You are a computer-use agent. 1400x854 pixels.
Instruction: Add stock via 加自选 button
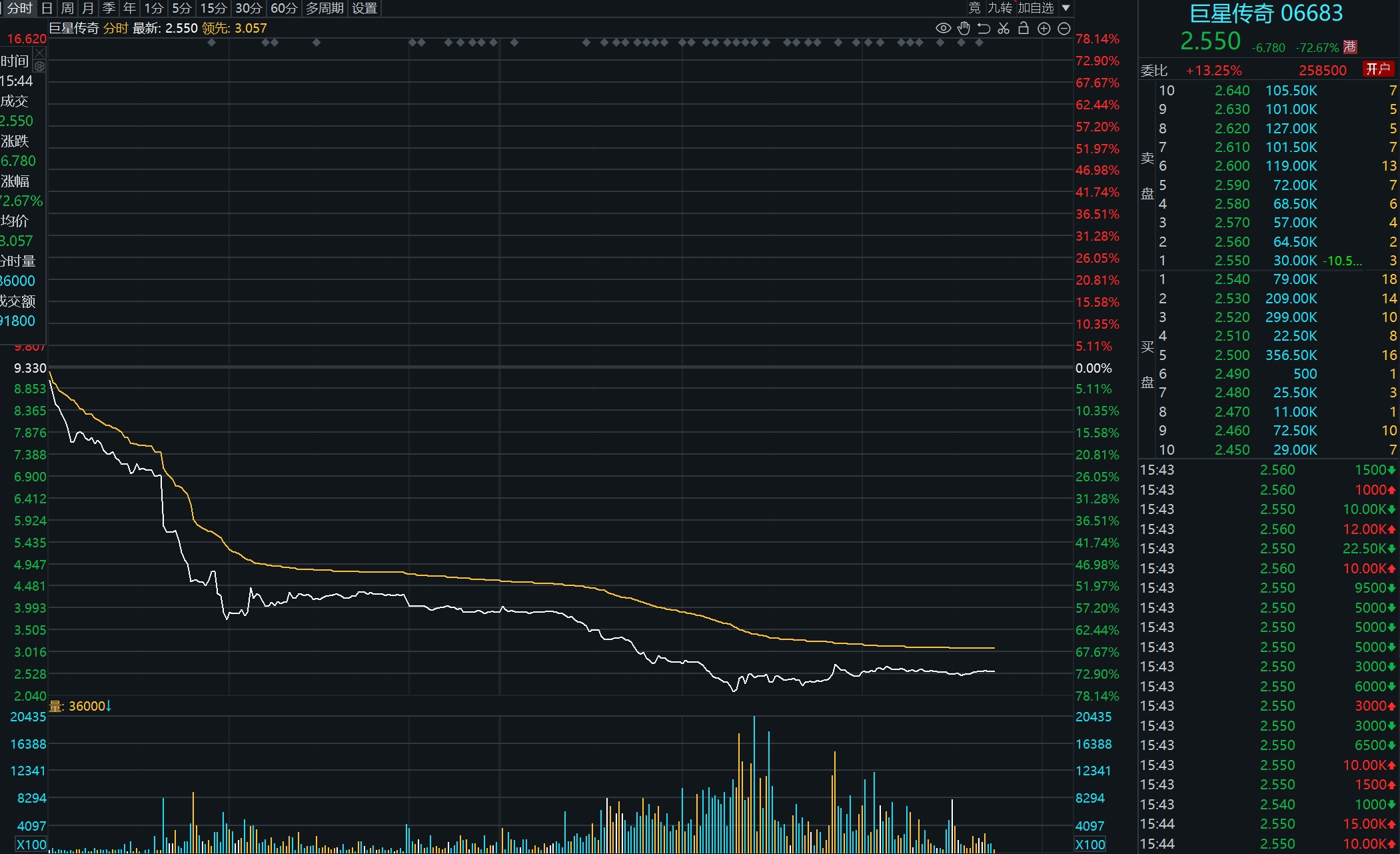click(1036, 8)
